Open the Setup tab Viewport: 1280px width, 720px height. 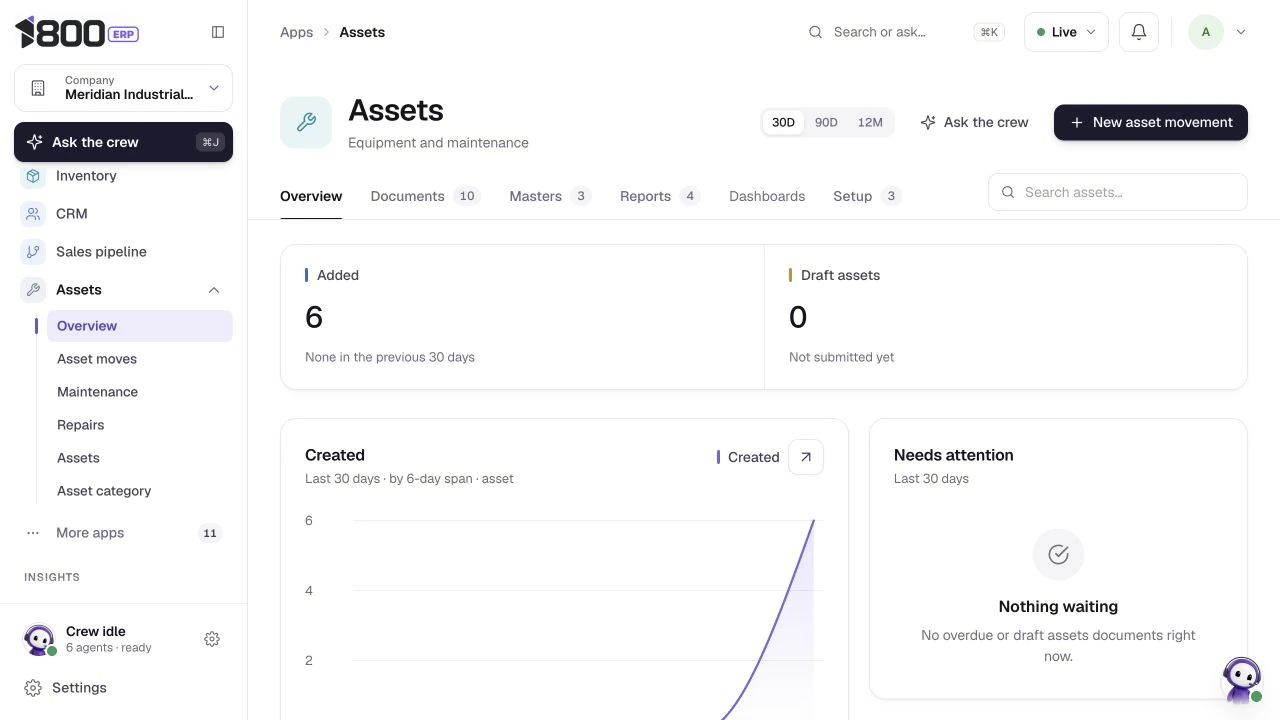(x=867, y=196)
